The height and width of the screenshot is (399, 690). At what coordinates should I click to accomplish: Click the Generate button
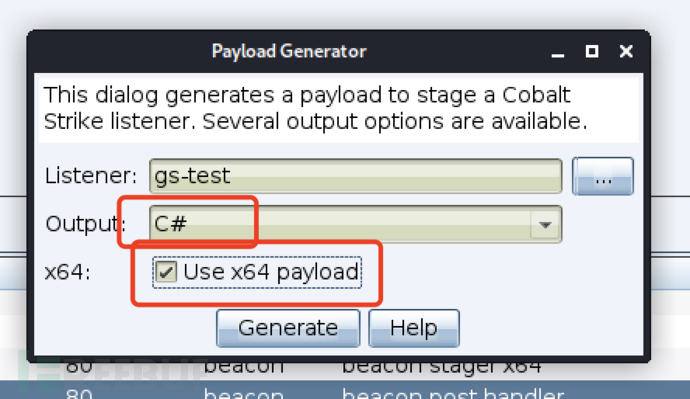[288, 328]
